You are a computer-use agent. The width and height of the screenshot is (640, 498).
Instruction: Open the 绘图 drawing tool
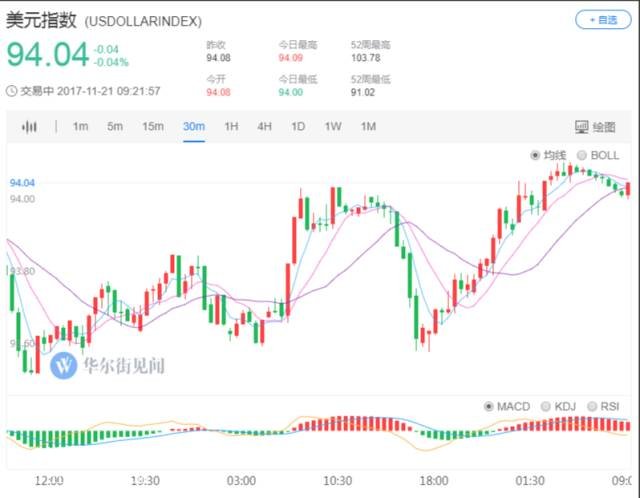point(595,127)
